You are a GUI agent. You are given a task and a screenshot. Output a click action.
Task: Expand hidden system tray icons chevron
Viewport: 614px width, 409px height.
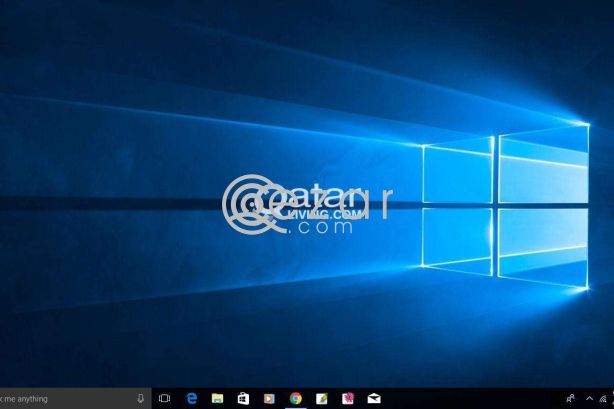(x=589, y=398)
